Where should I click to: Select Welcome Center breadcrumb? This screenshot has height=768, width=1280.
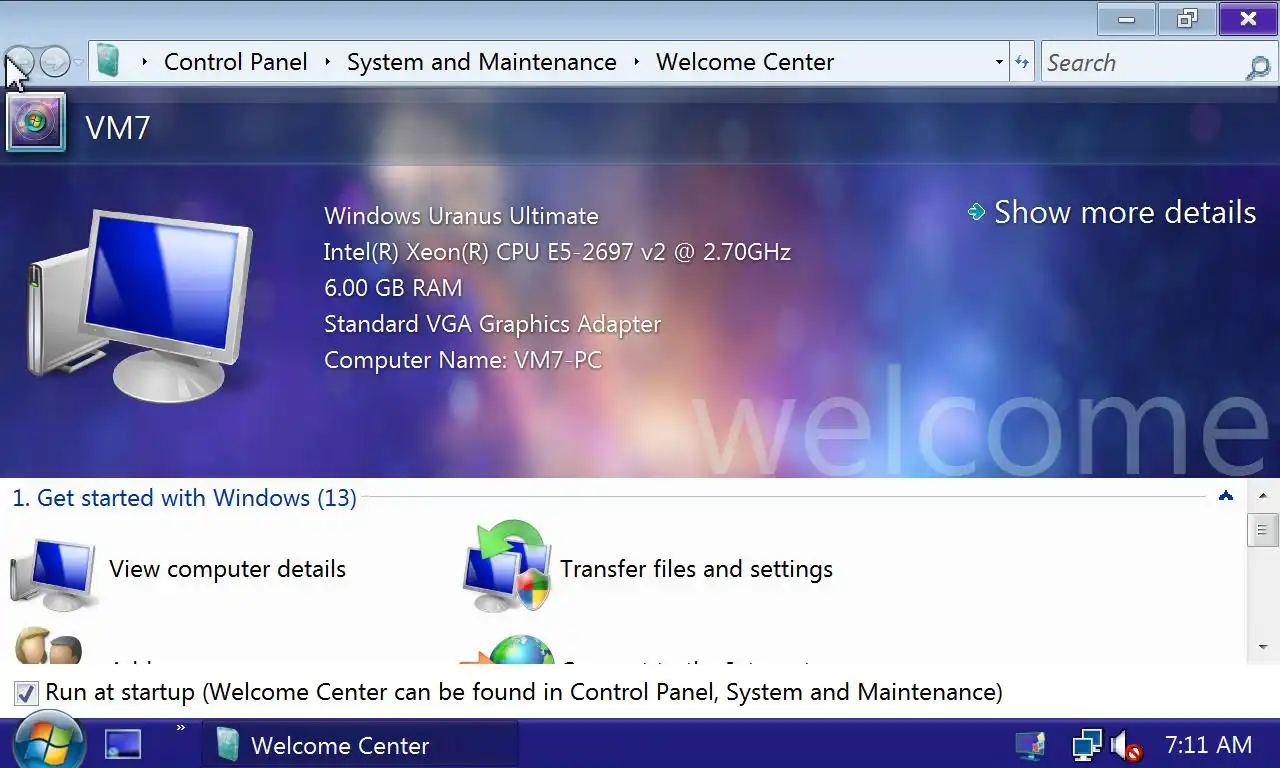click(744, 62)
